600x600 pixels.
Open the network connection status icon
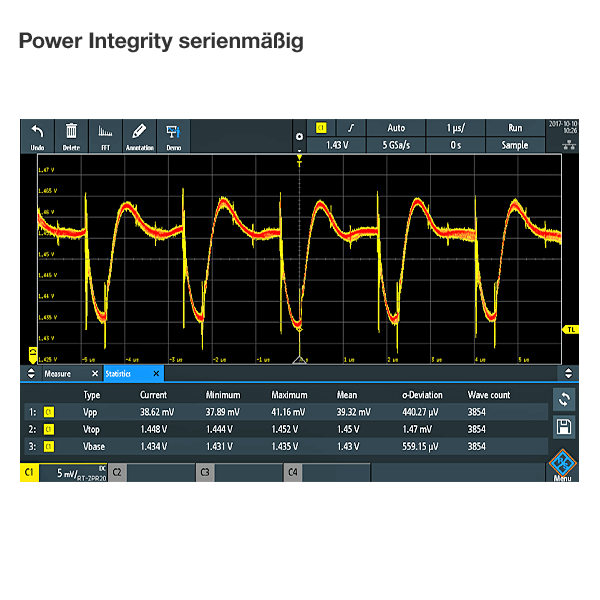pyautogui.click(x=569, y=145)
